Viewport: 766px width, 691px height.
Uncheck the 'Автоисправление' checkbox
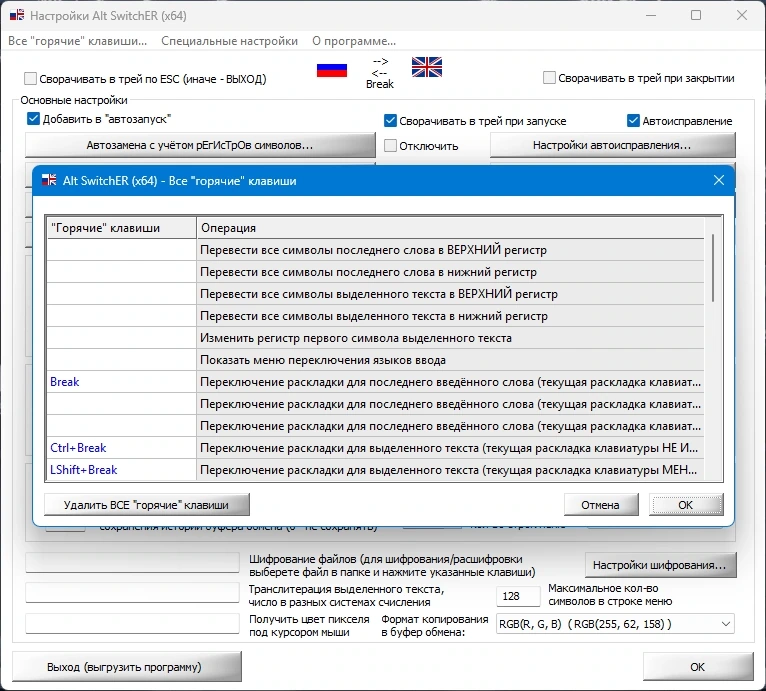coord(633,120)
